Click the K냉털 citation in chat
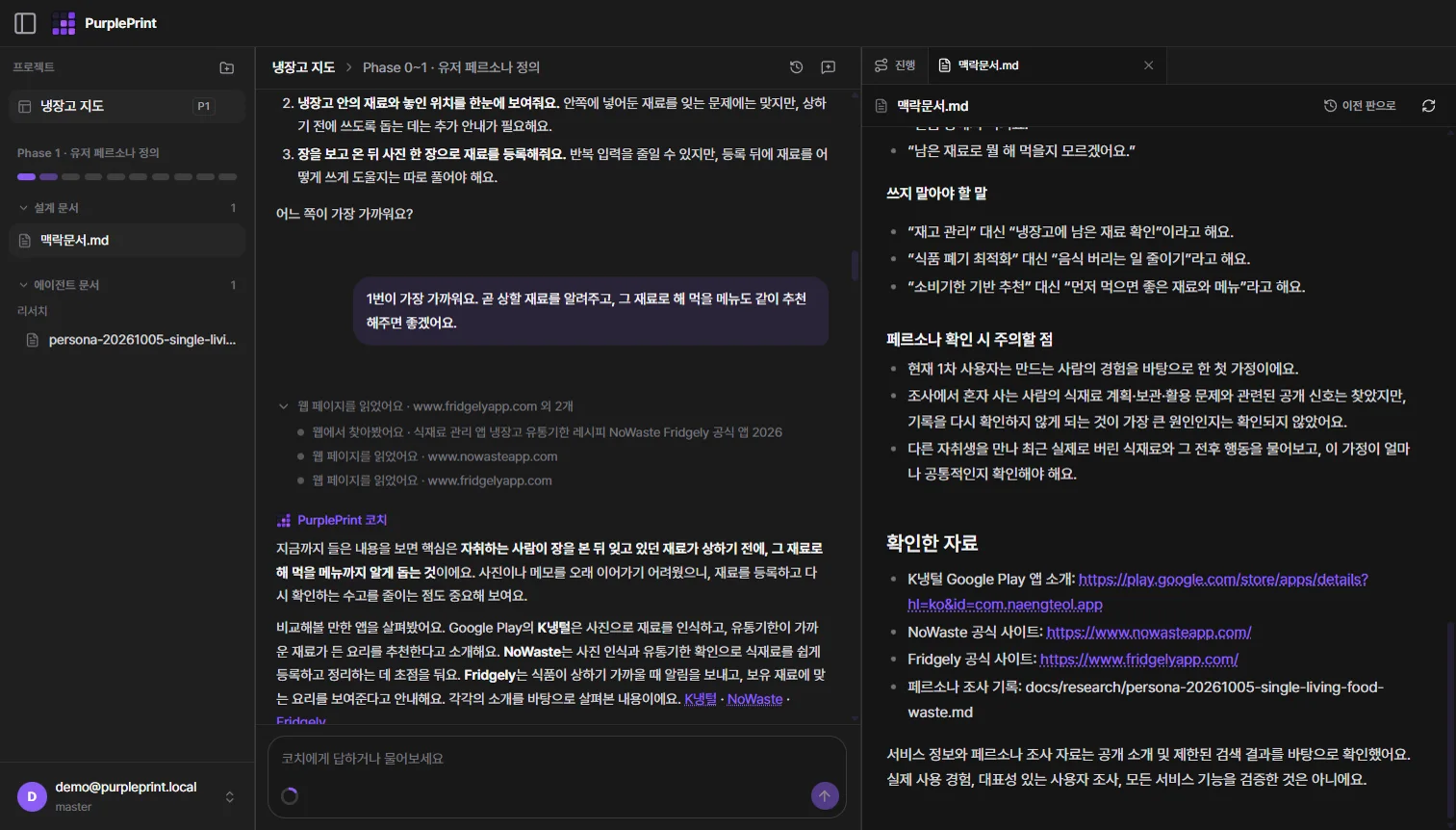 click(701, 699)
